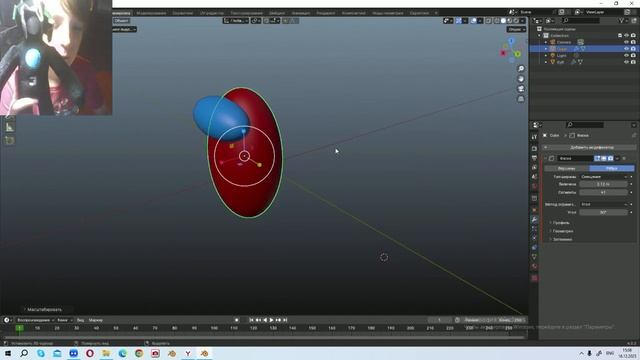Expand the Camera item in outliner
This screenshot has height=360, width=640.
546,42
